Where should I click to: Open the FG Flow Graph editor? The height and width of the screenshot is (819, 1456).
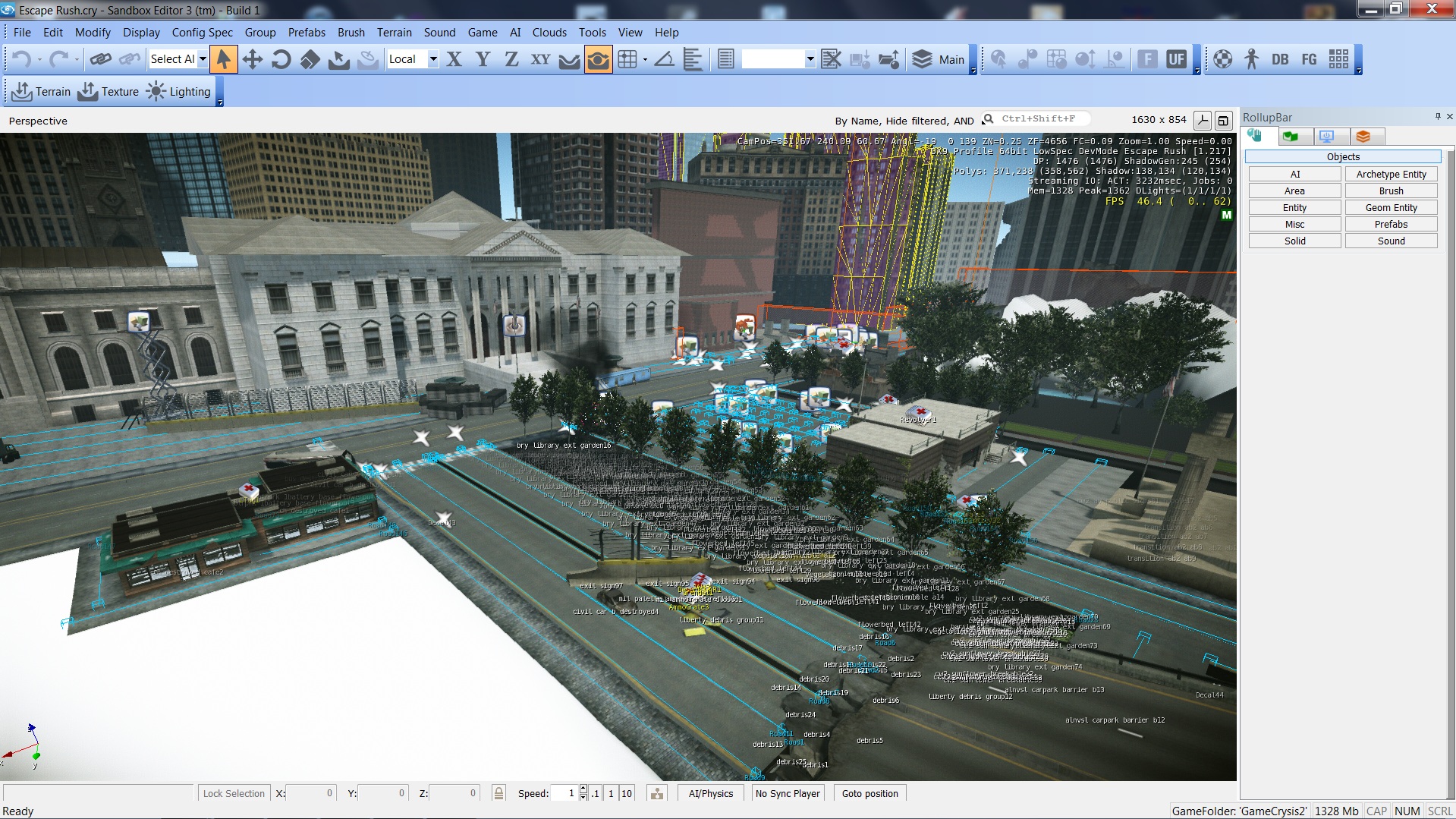tap(1310, 59)
